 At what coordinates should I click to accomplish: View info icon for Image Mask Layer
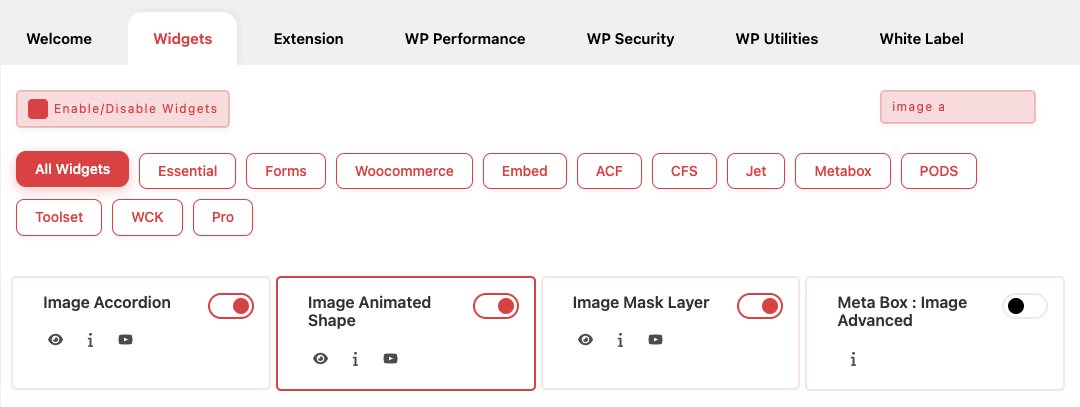click(x=620, y=340)
